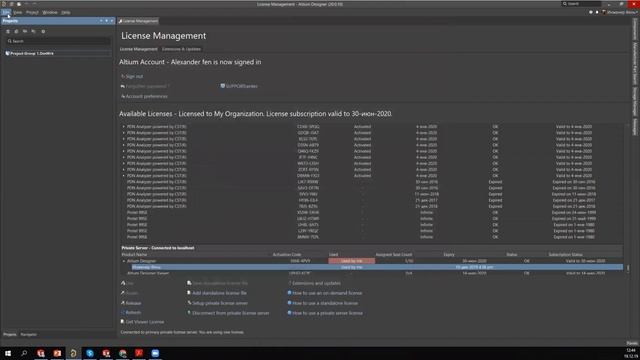The image size is (640, 360).
Task: Select the License Management document tab
Action: (138, 21)
